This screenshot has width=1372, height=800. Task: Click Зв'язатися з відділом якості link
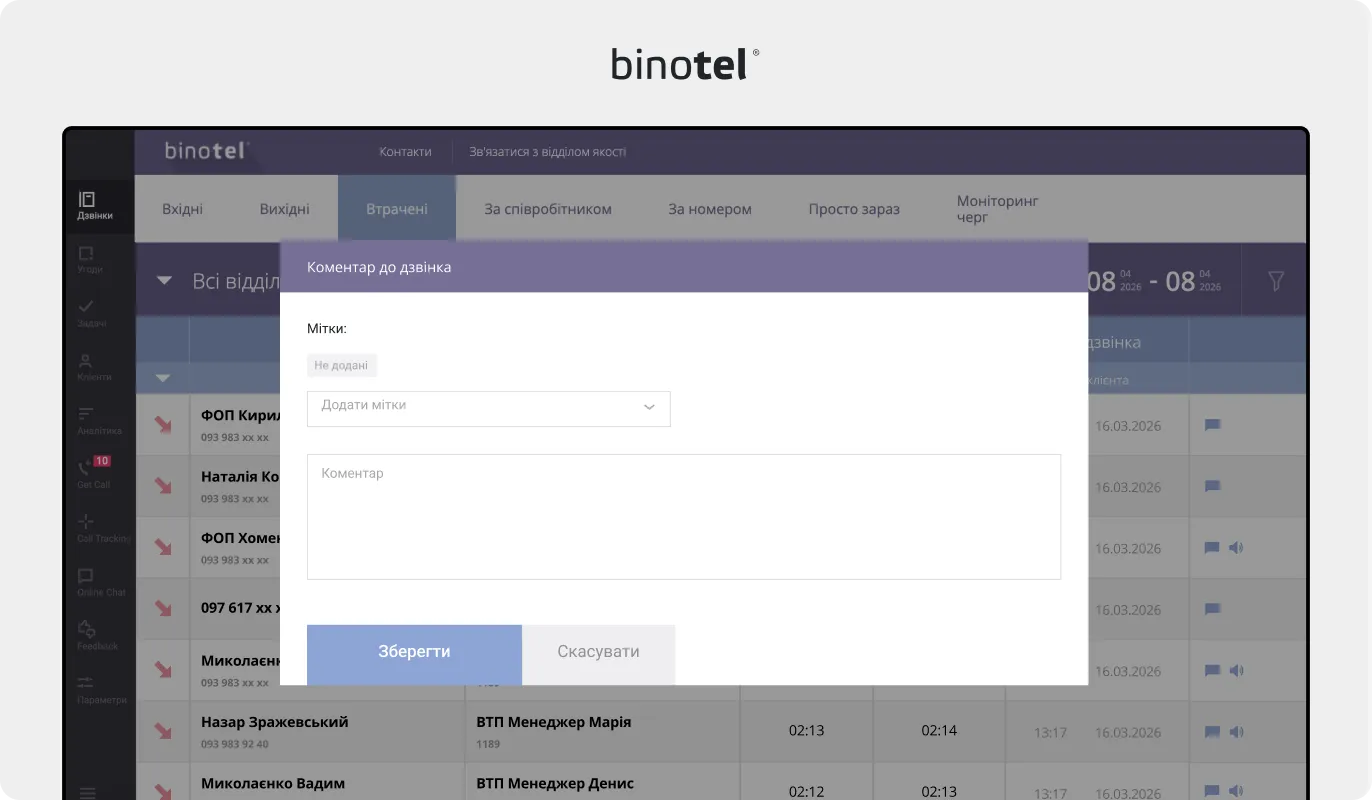tap(548, 152)
